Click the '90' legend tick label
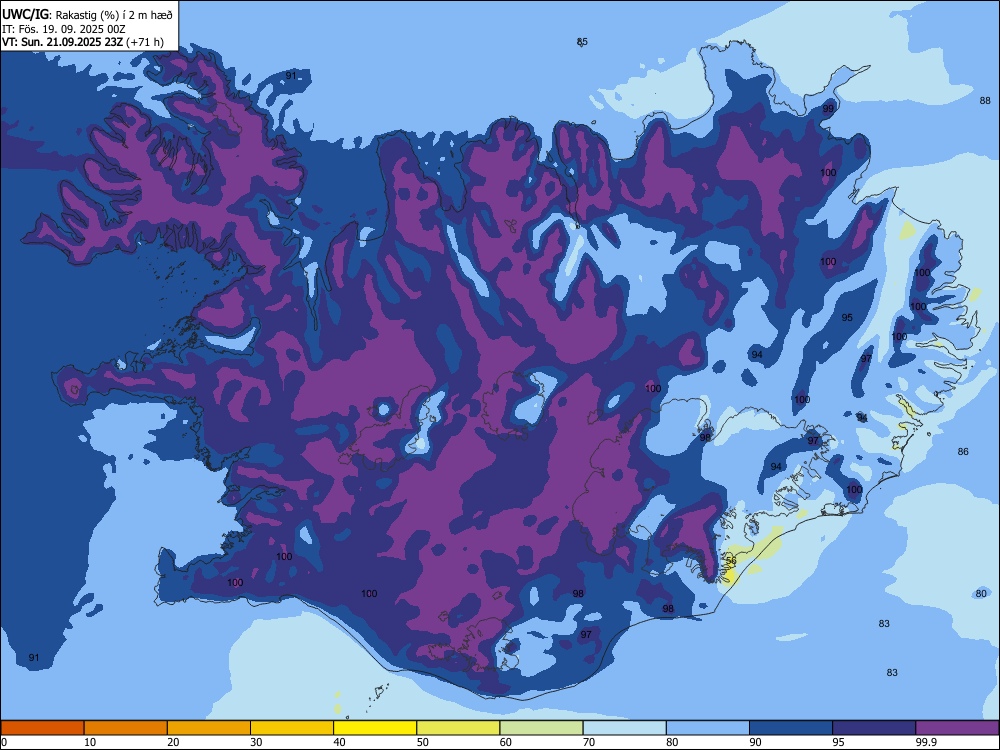 756,742
